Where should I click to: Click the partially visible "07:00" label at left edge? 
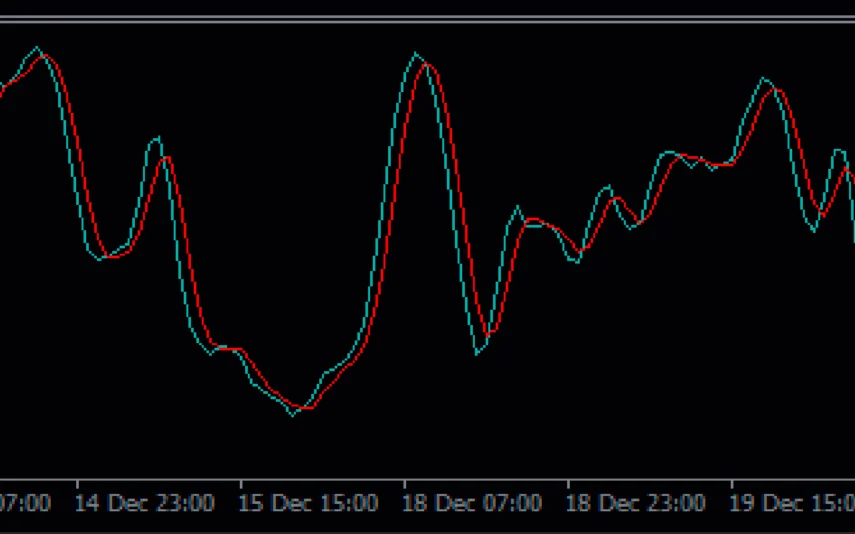(x=25, y=503)
